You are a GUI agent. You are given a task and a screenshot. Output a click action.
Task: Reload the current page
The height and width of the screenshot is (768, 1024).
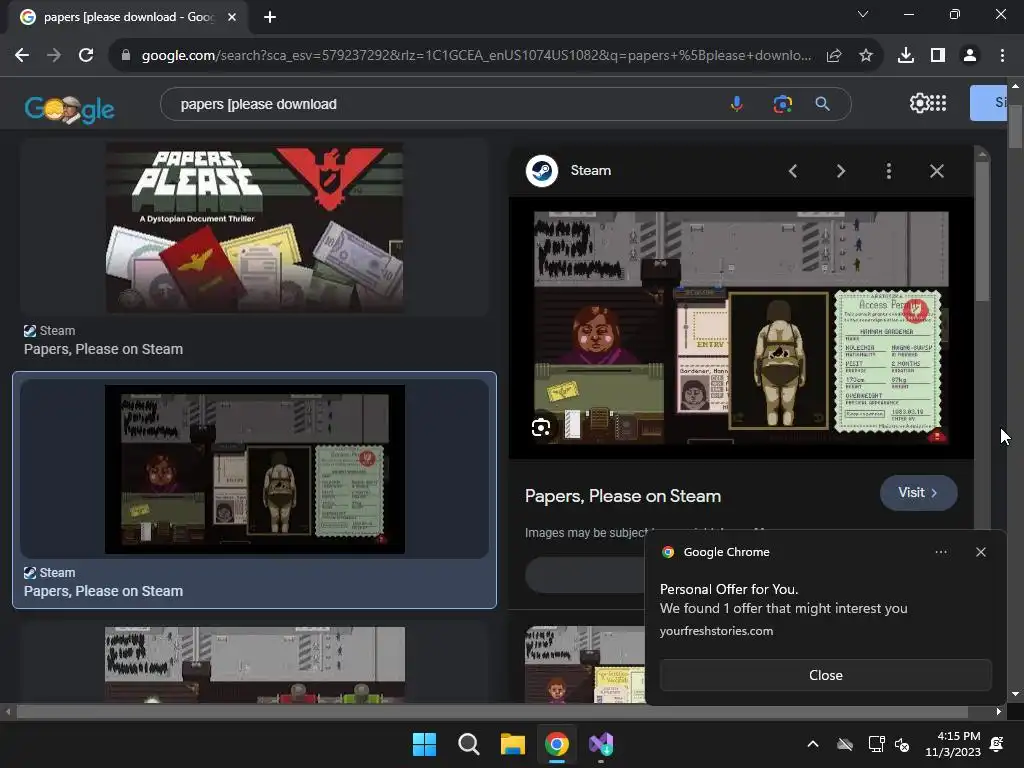(x=86, y=56)
